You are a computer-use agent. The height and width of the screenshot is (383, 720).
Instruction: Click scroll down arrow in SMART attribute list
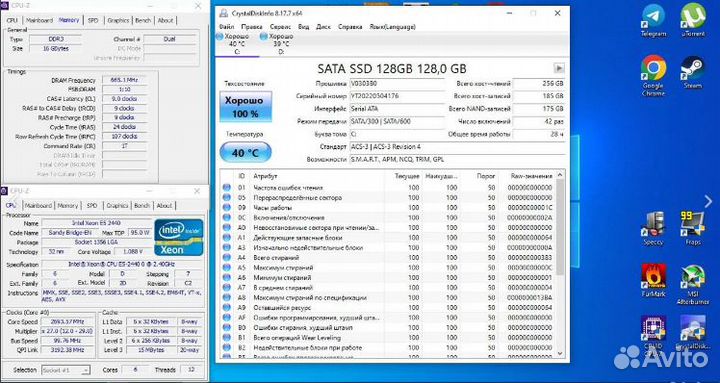pos(560,353)
